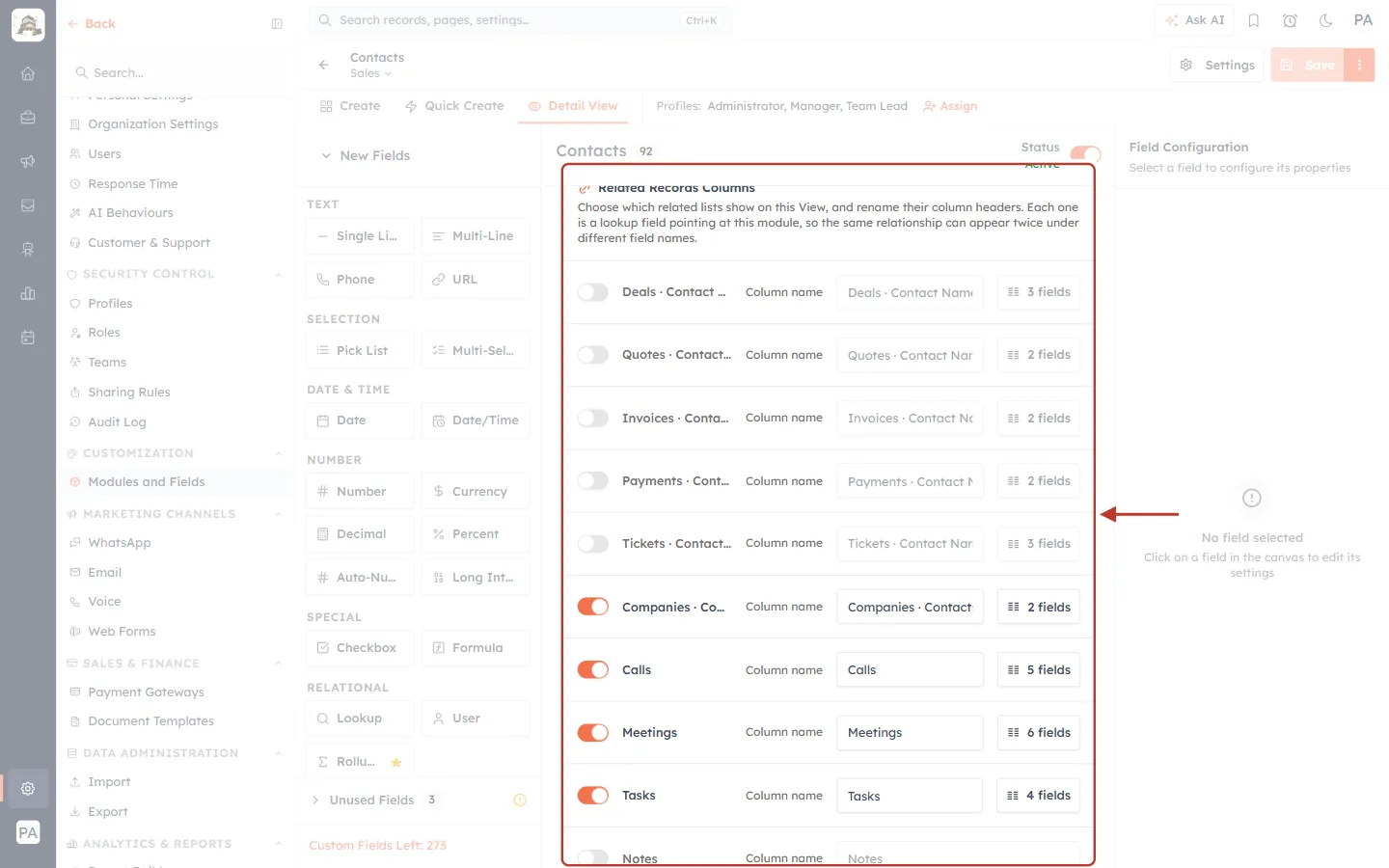The height and width of the screenshot is (868, 1389).
Task: Open the Settings button near Save
Action: (1217, 65)
